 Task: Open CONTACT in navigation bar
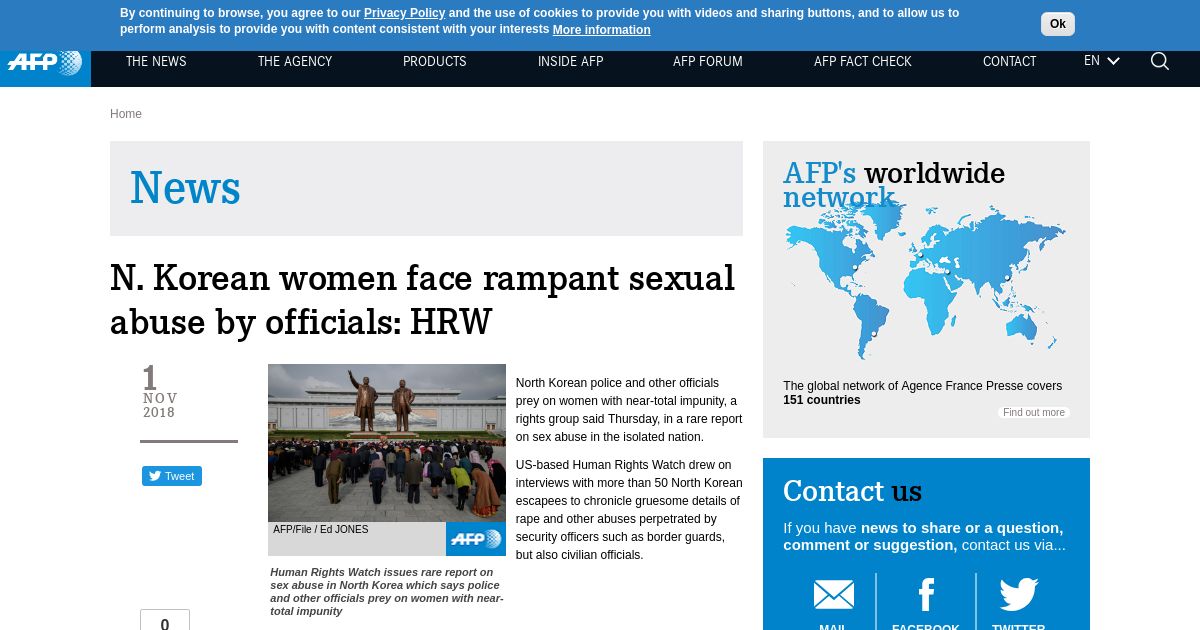[1009, 62]
